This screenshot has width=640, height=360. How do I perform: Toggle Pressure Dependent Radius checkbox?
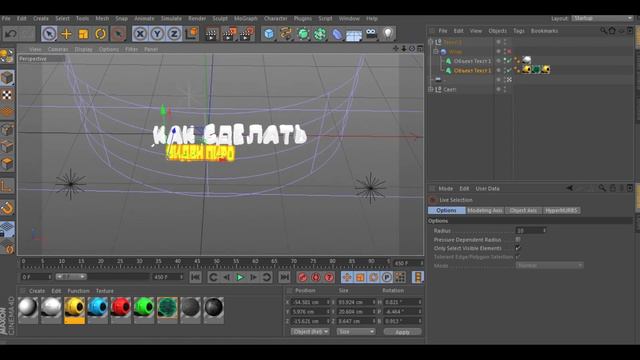(x=518, y=240)
